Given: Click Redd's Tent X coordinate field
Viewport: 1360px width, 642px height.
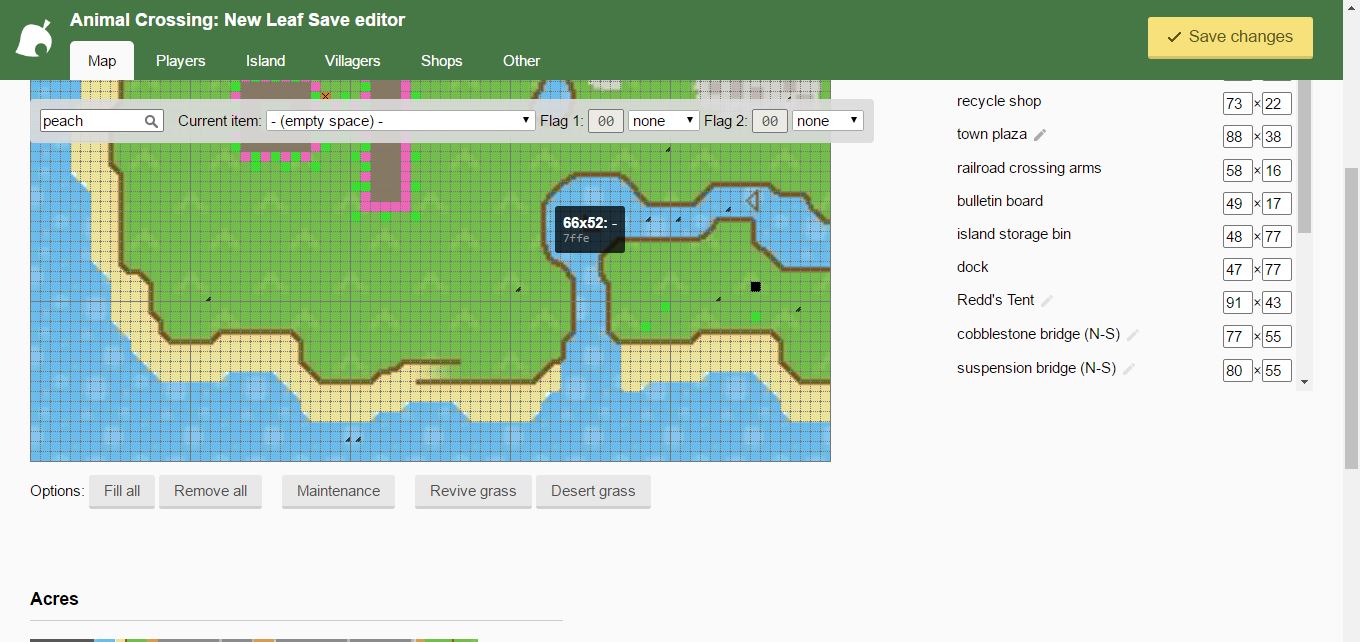Looking at the screenshot, I should pyautogui.click(x=1237, y=302).
